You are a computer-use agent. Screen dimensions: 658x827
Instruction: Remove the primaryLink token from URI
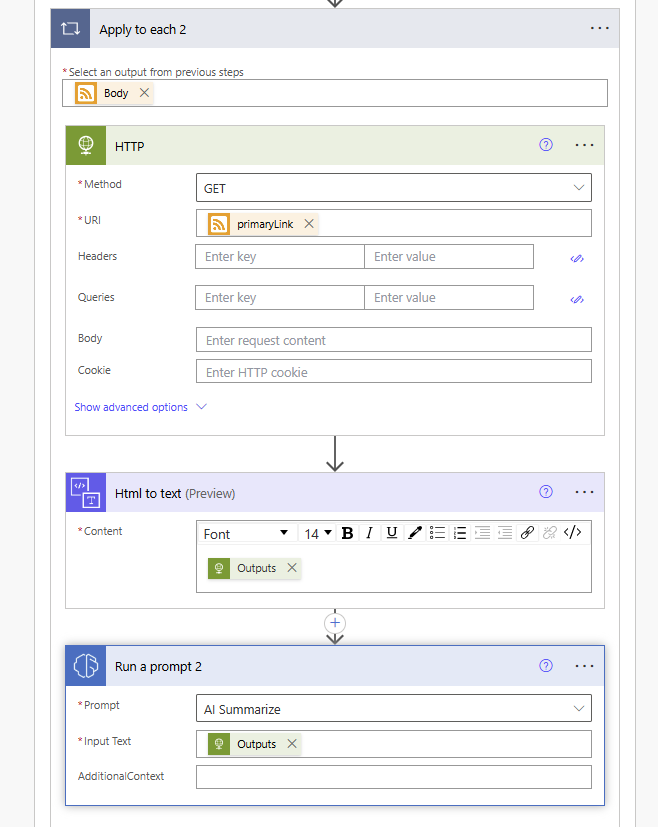[309, 224]
